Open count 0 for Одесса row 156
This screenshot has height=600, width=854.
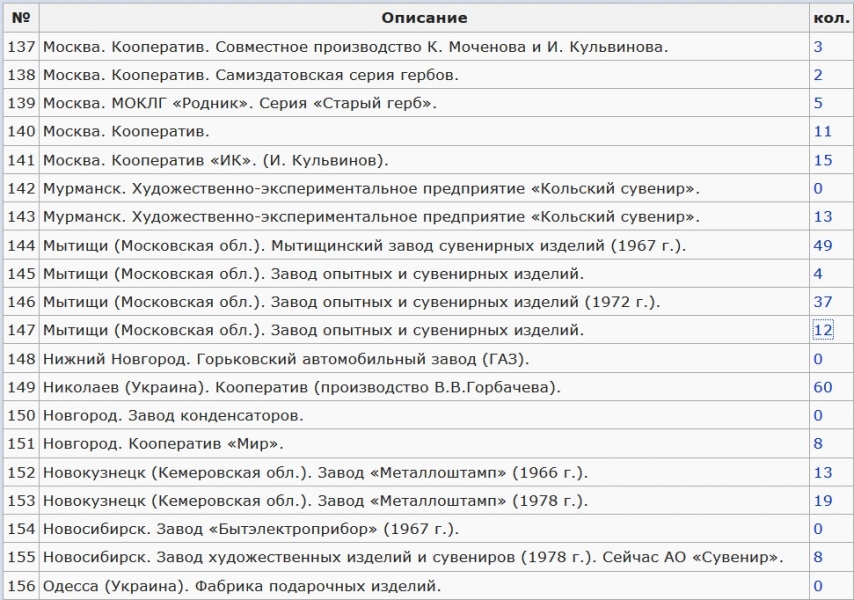coord(818,586)
